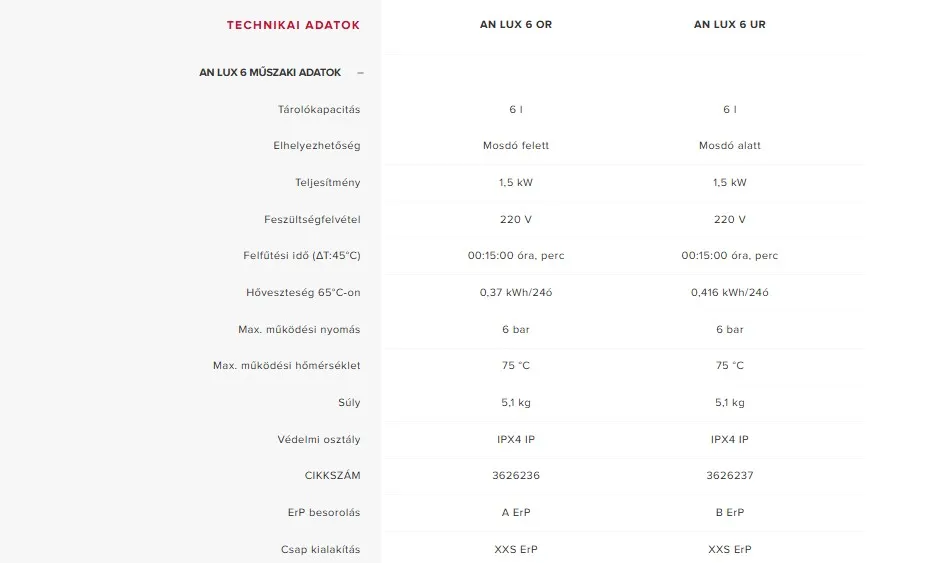Click the Teljesítmény row label

click(x=327, y=183)
